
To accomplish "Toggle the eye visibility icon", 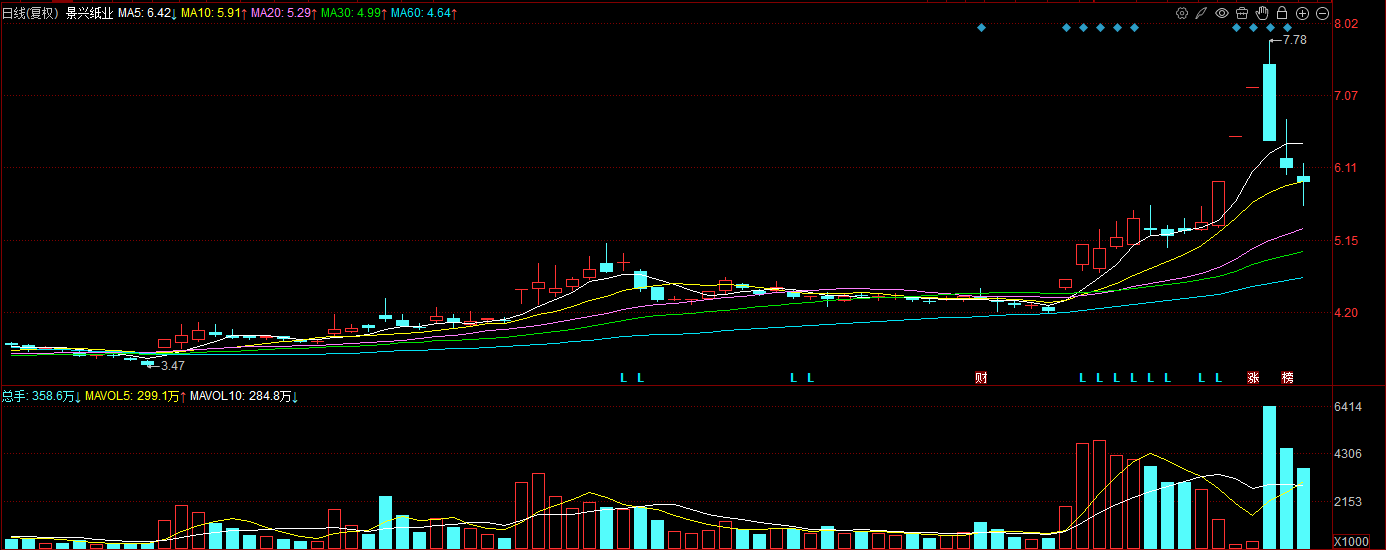I will 1222,13.
